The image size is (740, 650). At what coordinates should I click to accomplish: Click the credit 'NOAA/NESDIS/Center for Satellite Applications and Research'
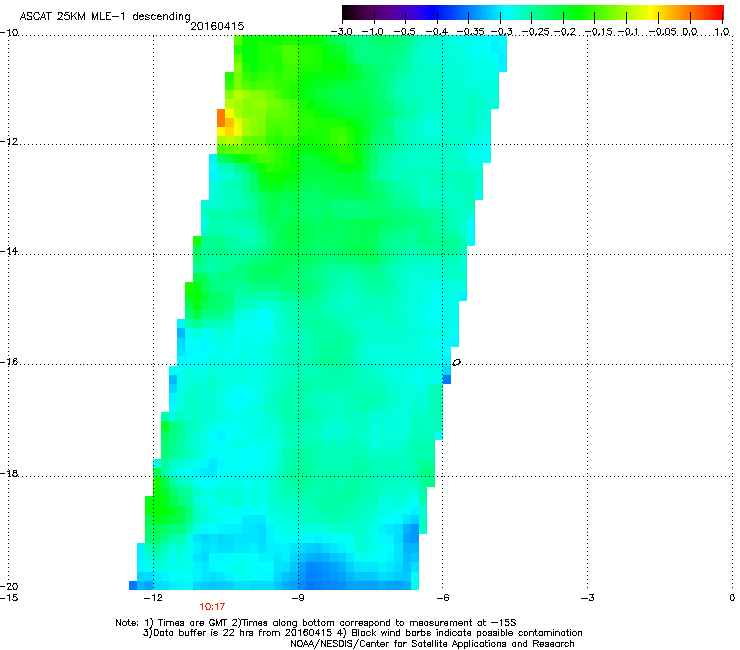tap(432, 644)
